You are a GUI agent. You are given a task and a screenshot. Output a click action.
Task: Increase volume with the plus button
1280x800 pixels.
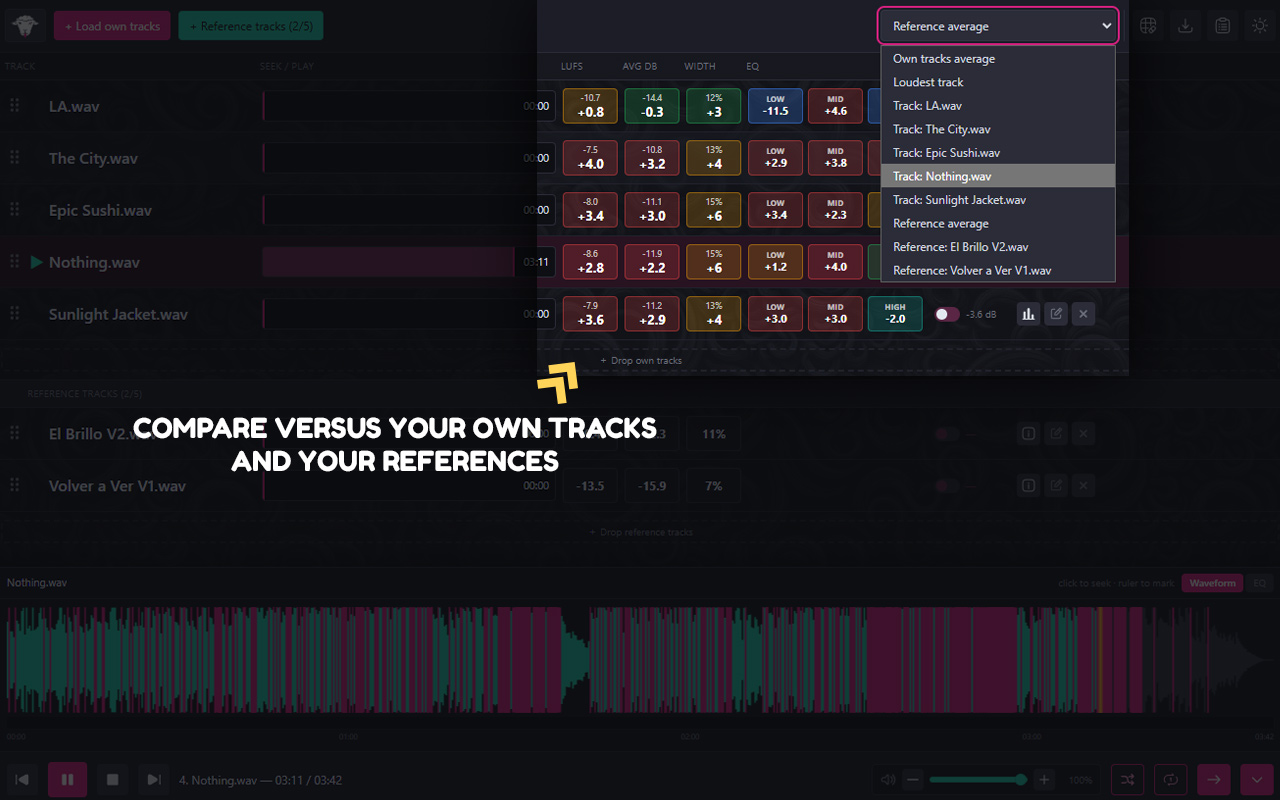tap(1044, 779)
